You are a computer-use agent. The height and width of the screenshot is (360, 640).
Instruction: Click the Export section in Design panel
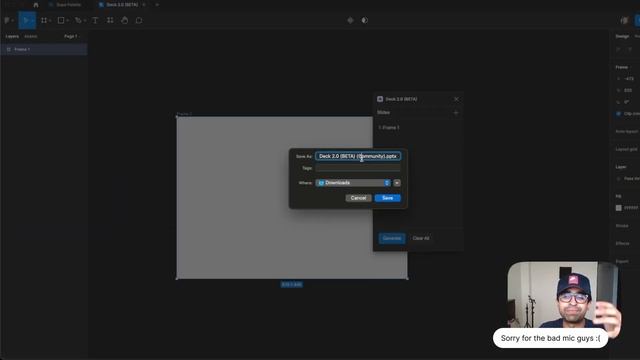pyautogui.click(x=622, y=261)
